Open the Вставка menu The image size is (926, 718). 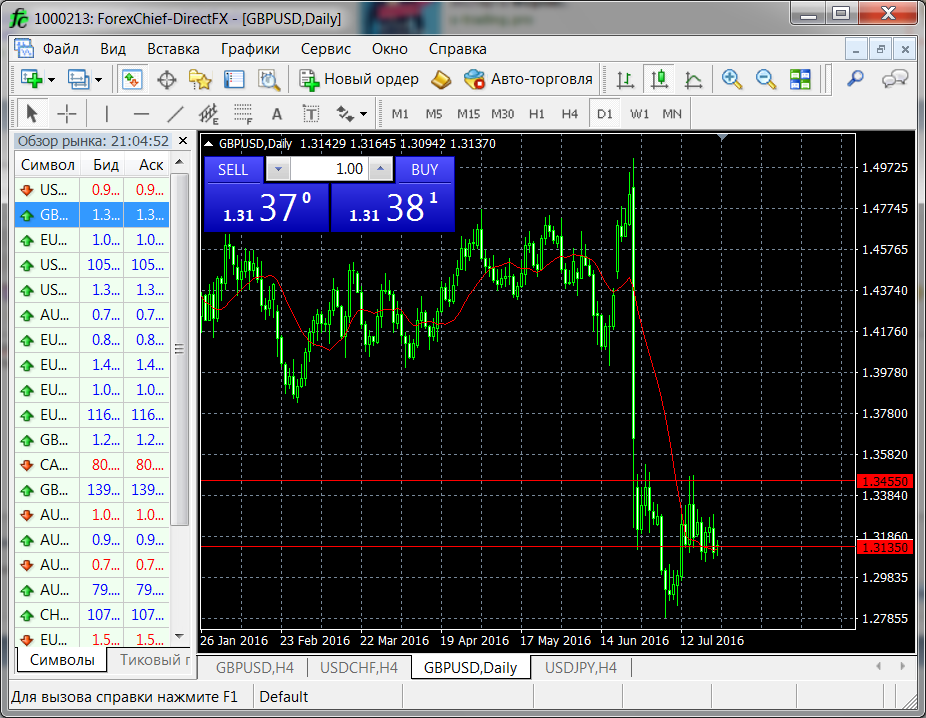click(x=173, y=49)
